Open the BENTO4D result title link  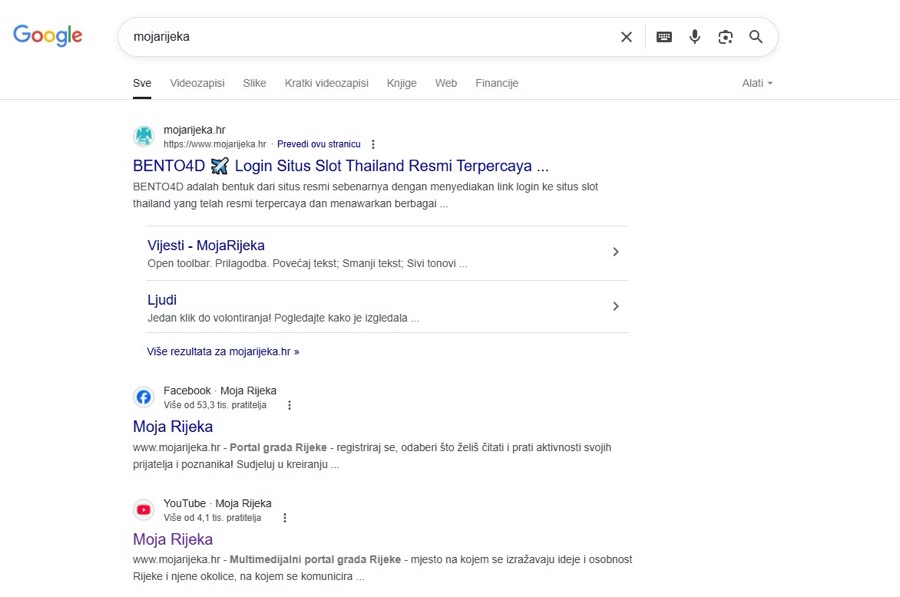(340, 166)
